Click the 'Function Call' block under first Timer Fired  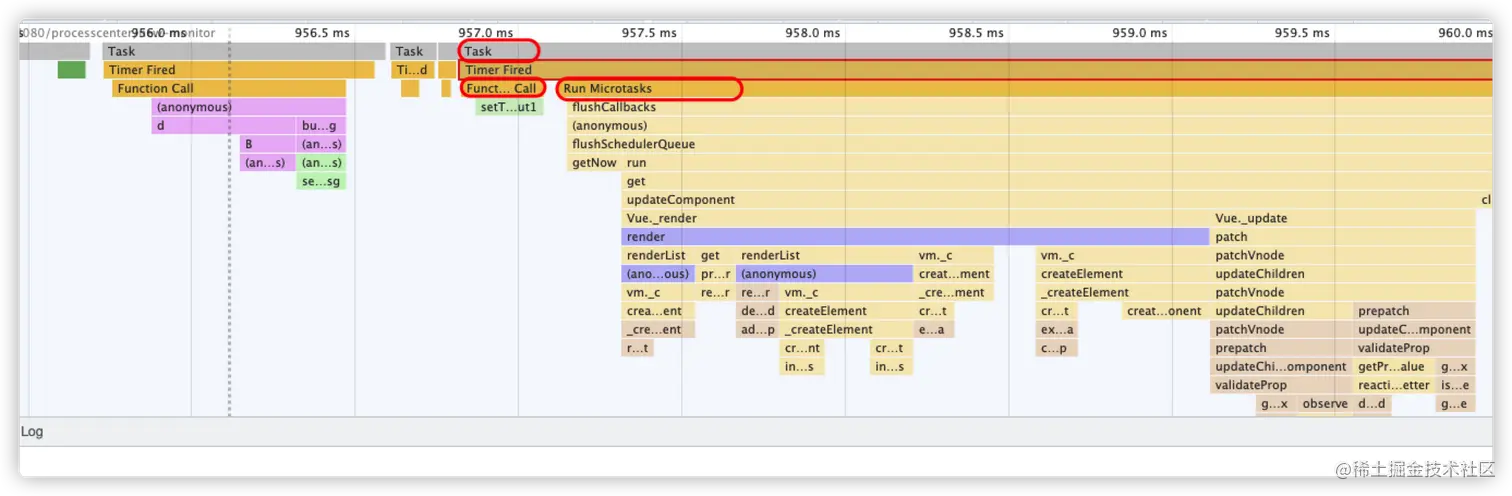[x=229, y=89]
